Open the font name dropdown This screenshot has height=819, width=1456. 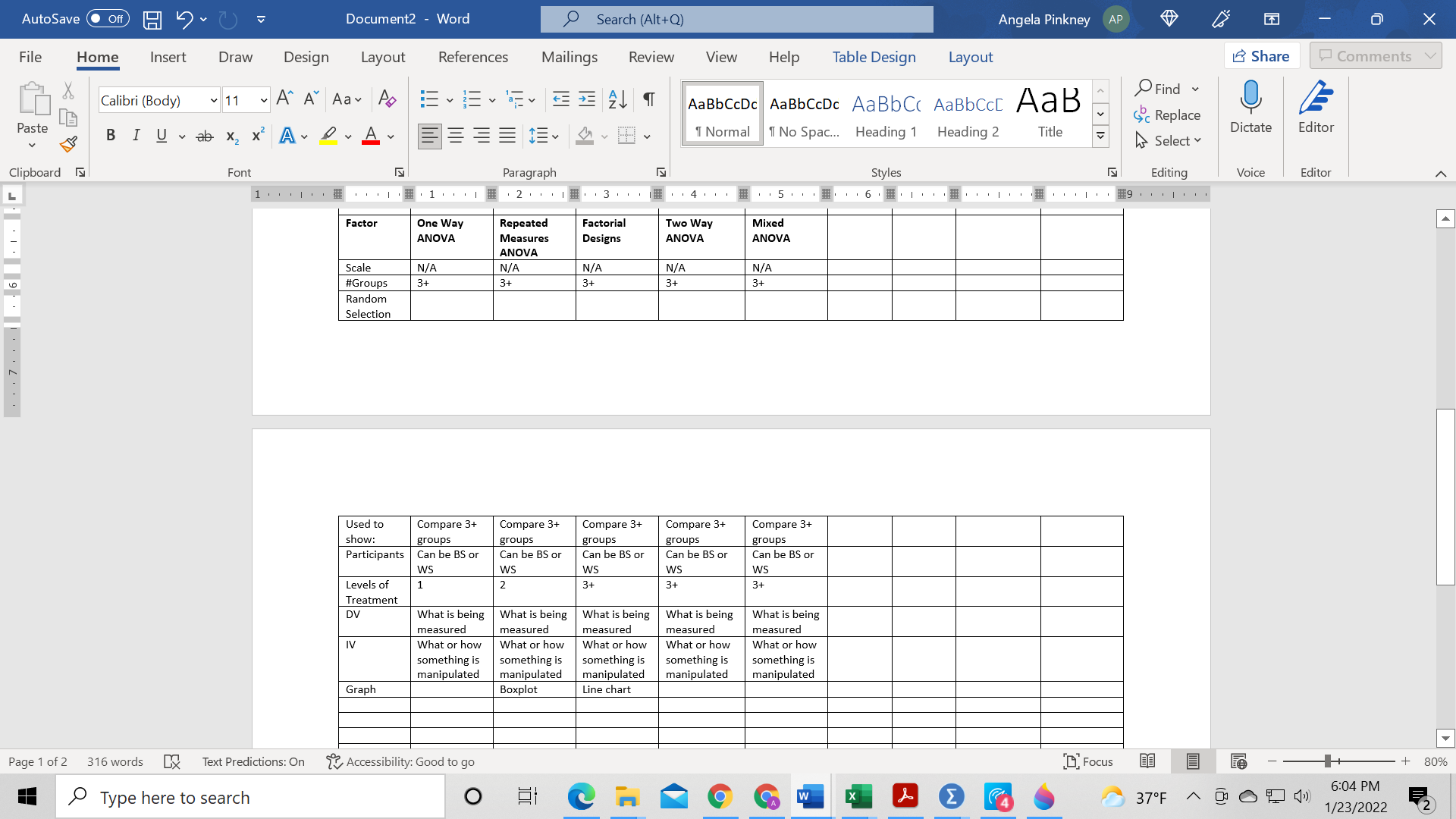click(x=214, y=100)
